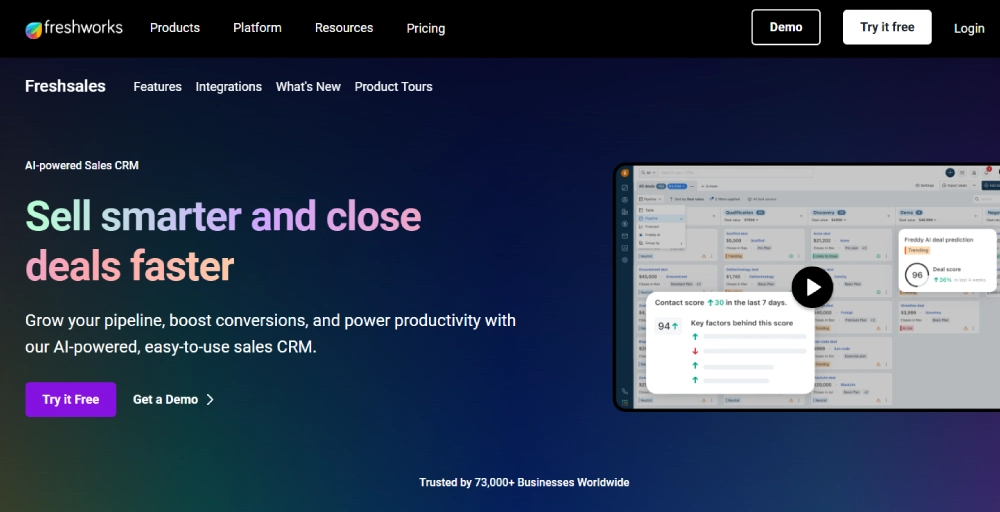
Task: Click the Freshsales product title
Action: (x=65, y=86)
